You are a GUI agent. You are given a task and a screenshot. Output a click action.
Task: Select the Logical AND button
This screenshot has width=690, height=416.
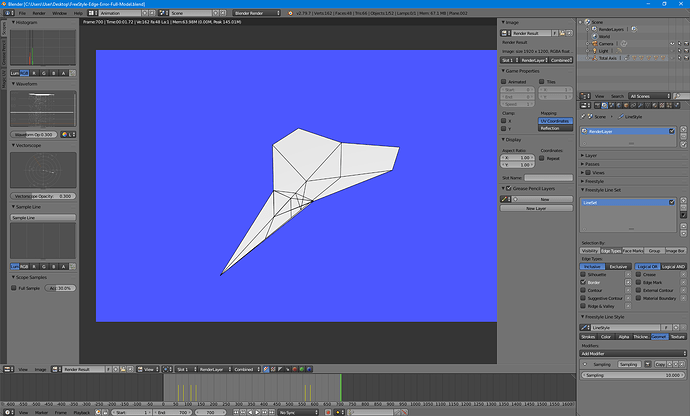673,266
